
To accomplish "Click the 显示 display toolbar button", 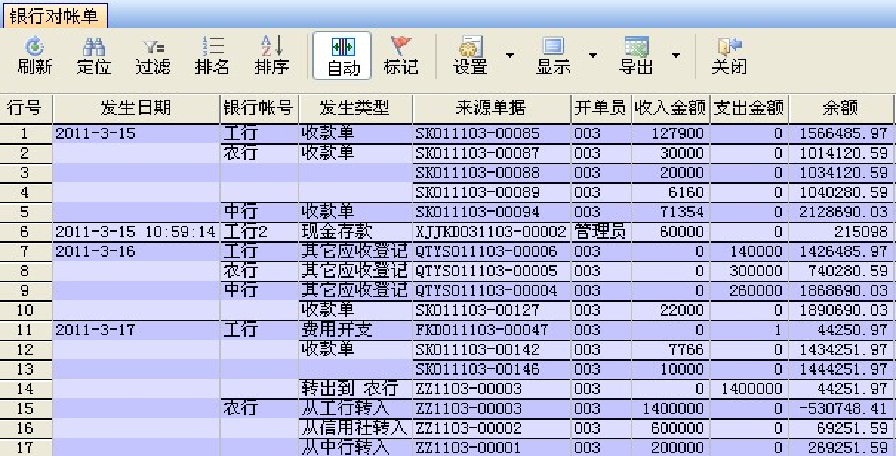I will pos(553,47).
